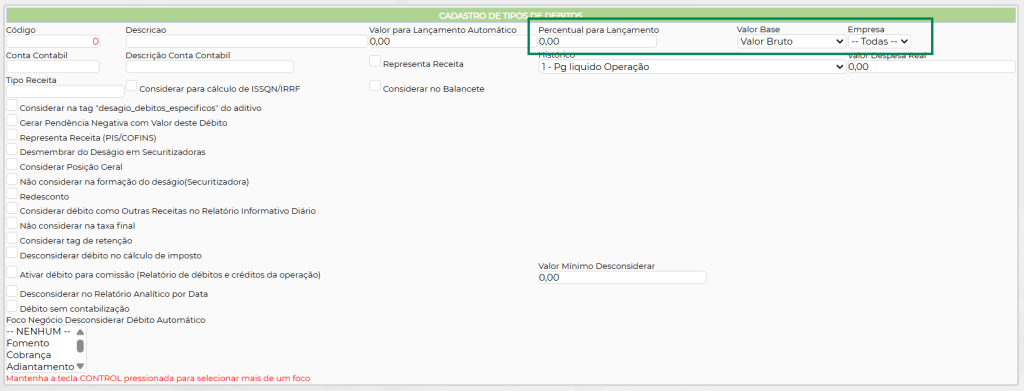Tick Não considerar na taxa final
The image size is (1024, 391).
coord(12,223)
